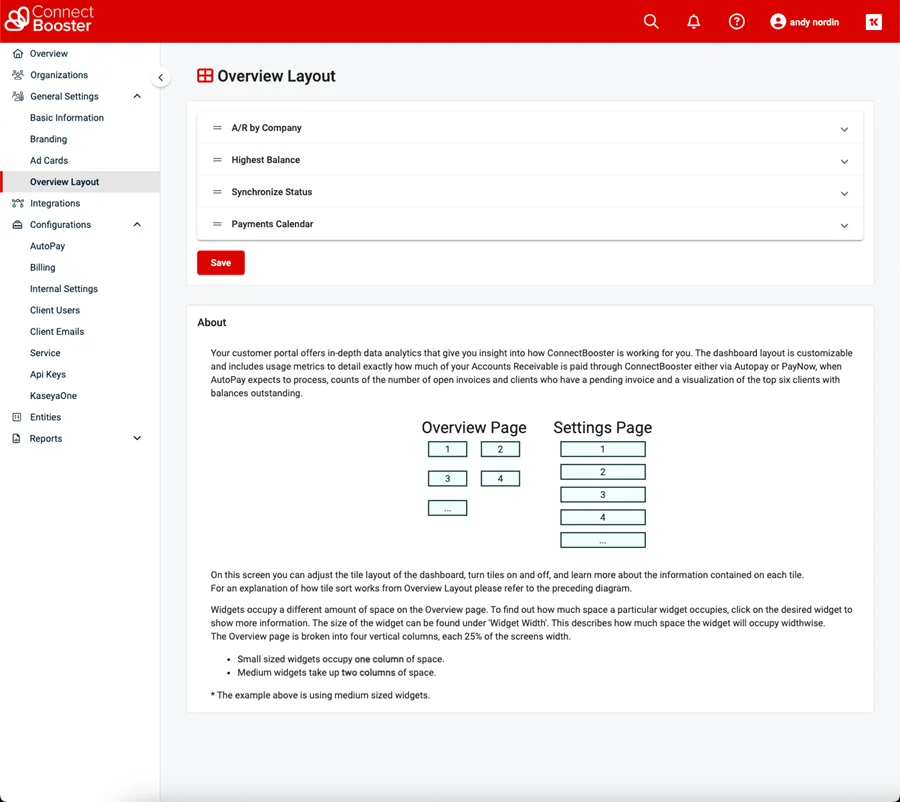This screenshot has height=802, width=900.
Task: Expand the A/R by Company panel
Action: [844, 129]
